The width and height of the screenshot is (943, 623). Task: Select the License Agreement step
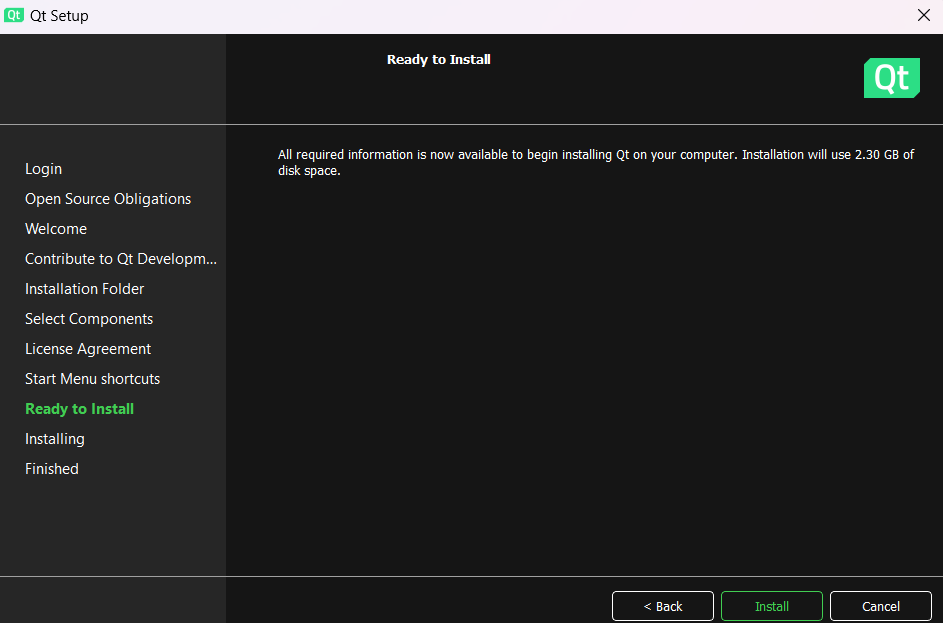[x=88, y=349]
